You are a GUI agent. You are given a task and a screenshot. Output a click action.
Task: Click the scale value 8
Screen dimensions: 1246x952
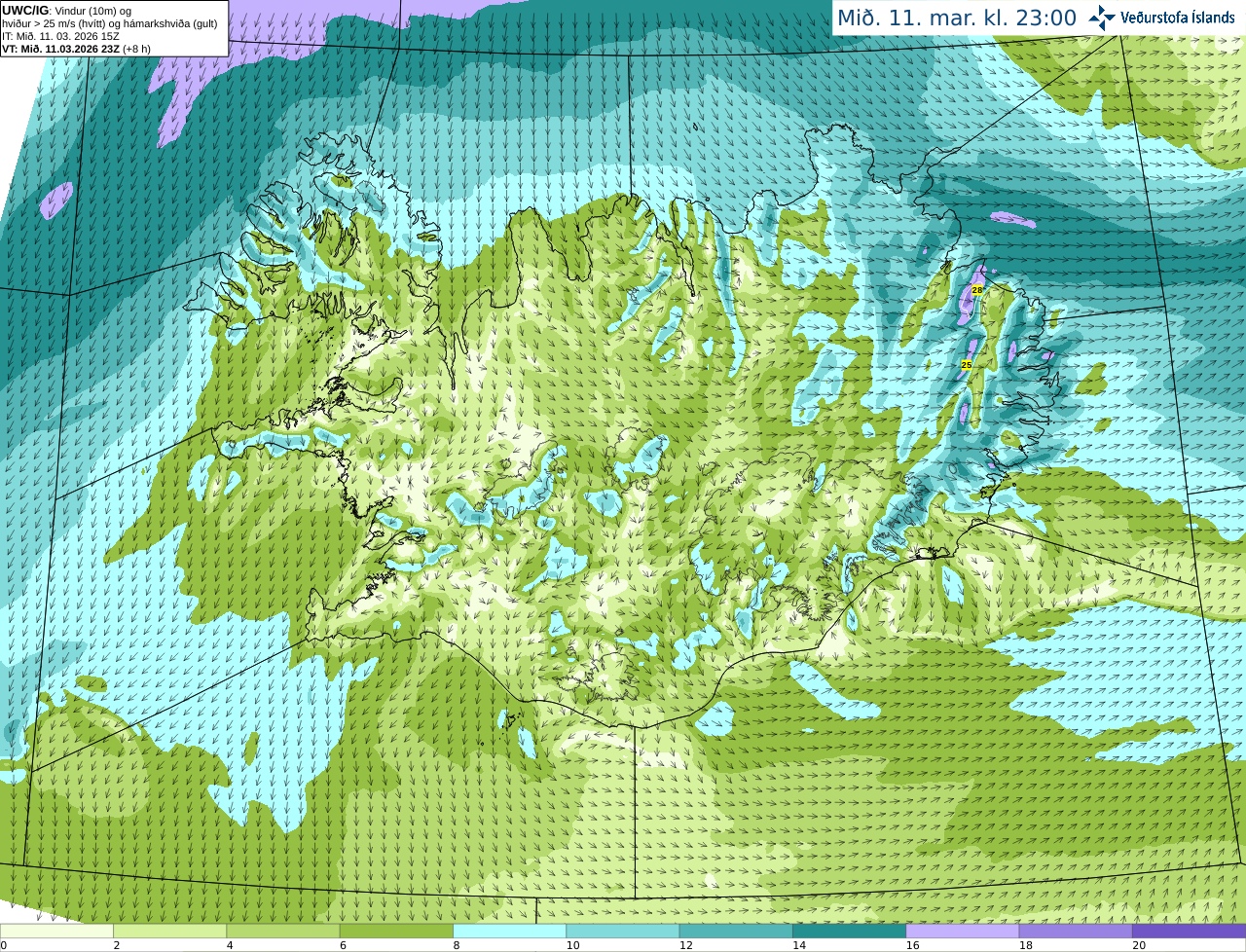coord(457,945)
